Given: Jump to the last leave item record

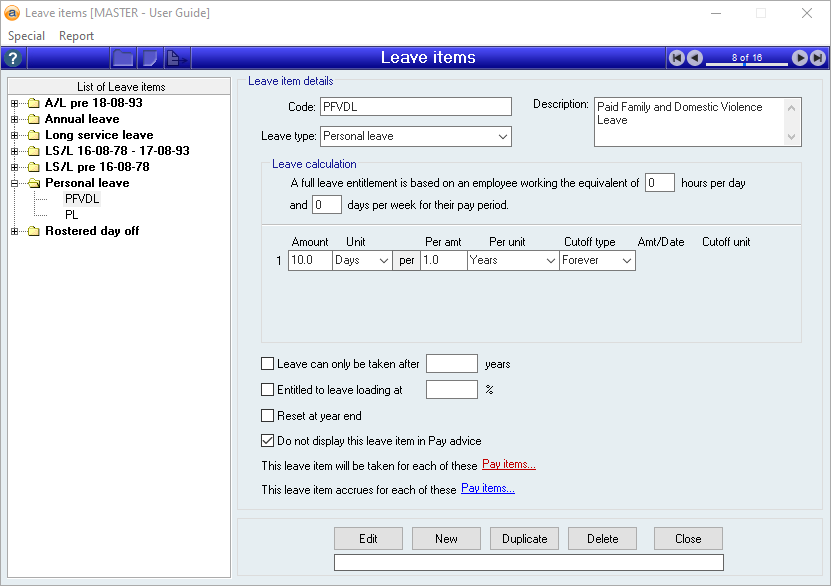Looking at the screenshot, I should (818, 58).
